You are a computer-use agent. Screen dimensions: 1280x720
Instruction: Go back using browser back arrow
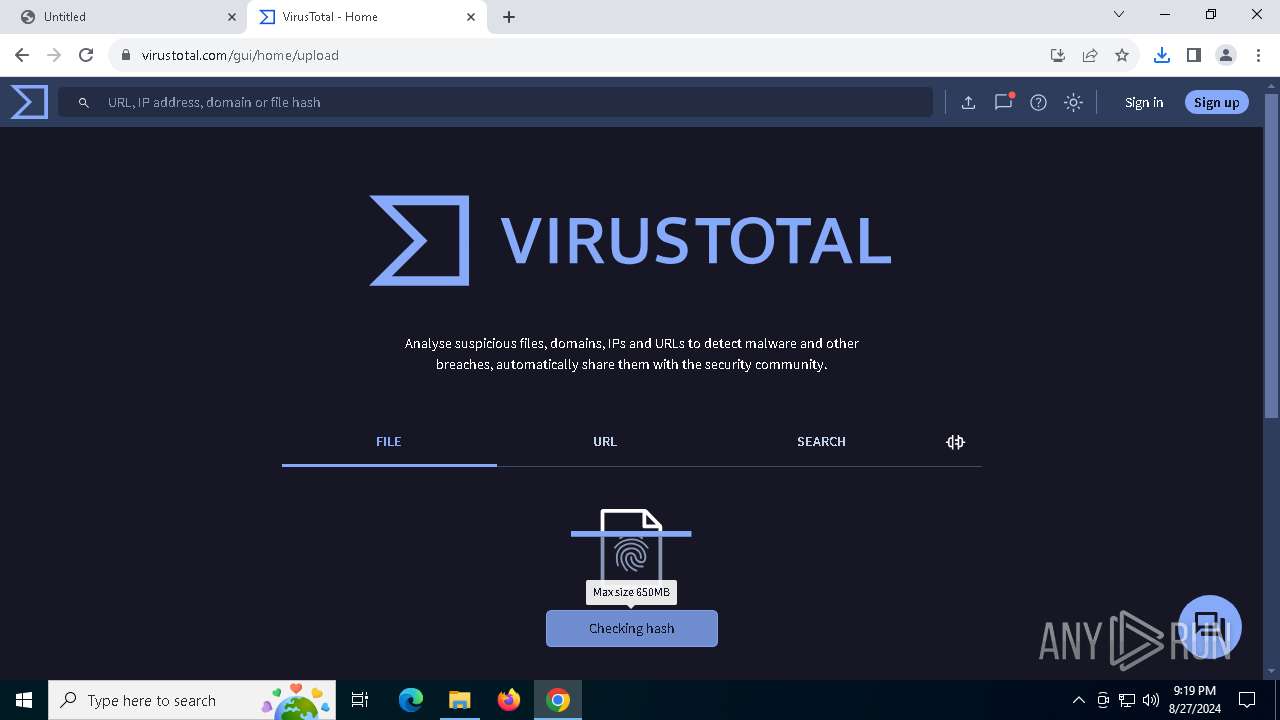[22, 55]
